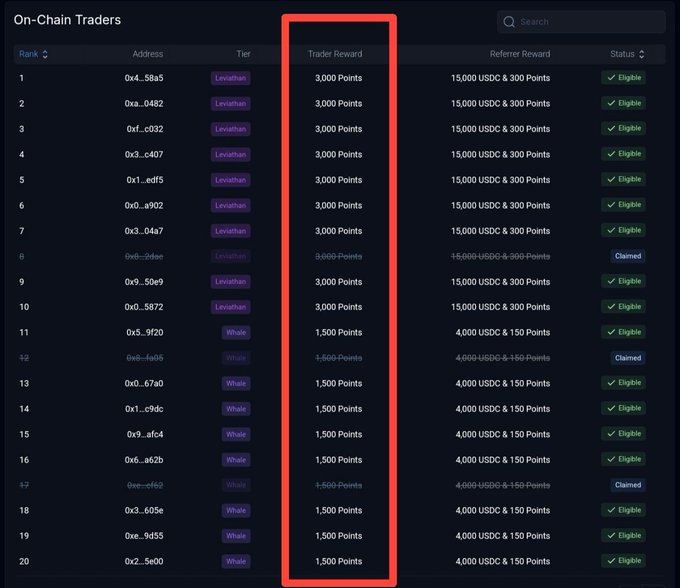Sort by the Rank column header

point(33,54)
